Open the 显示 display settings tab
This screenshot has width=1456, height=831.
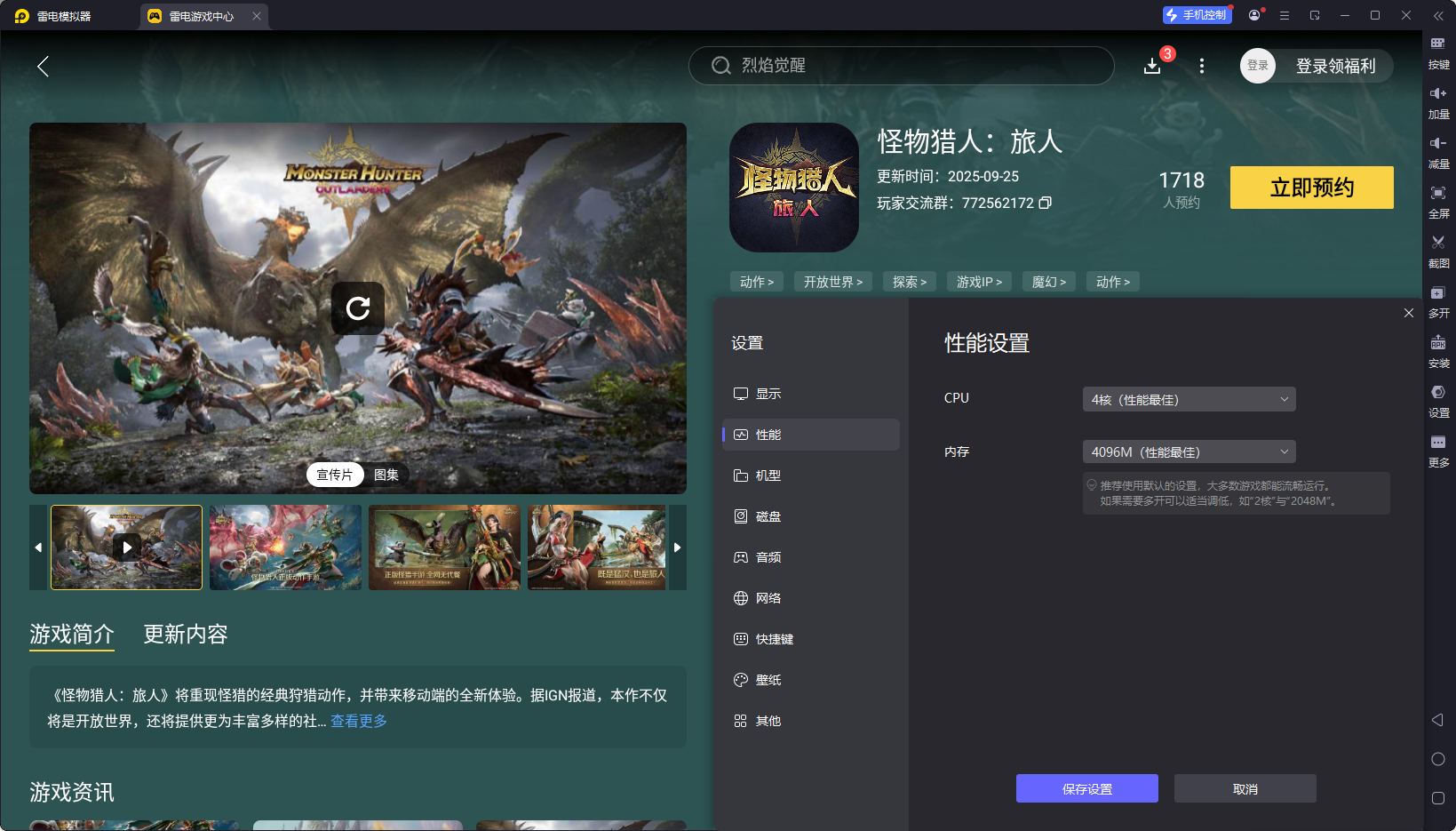point(768,394)
